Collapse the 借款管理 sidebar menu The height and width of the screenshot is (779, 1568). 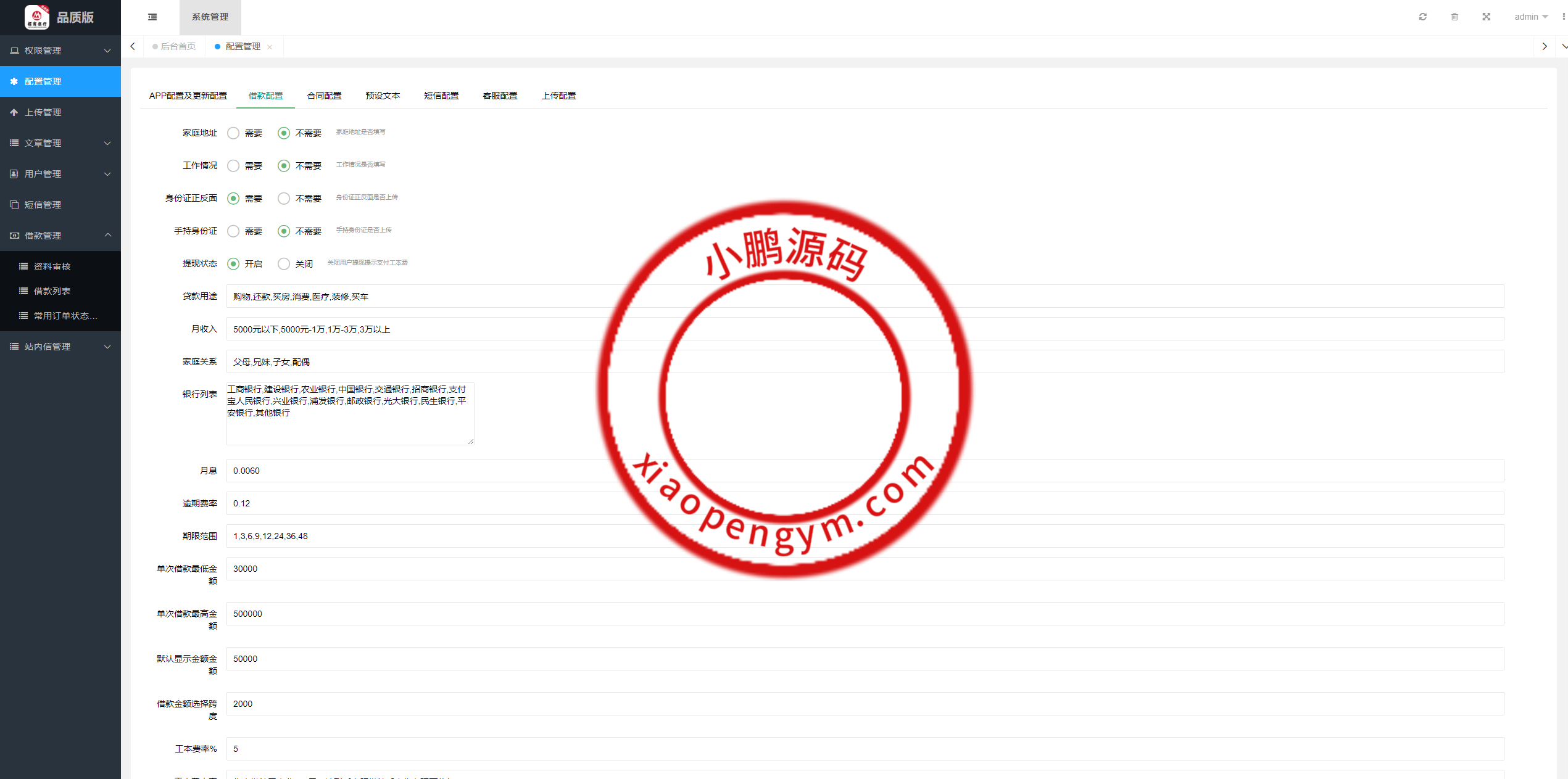click(60, 236)
